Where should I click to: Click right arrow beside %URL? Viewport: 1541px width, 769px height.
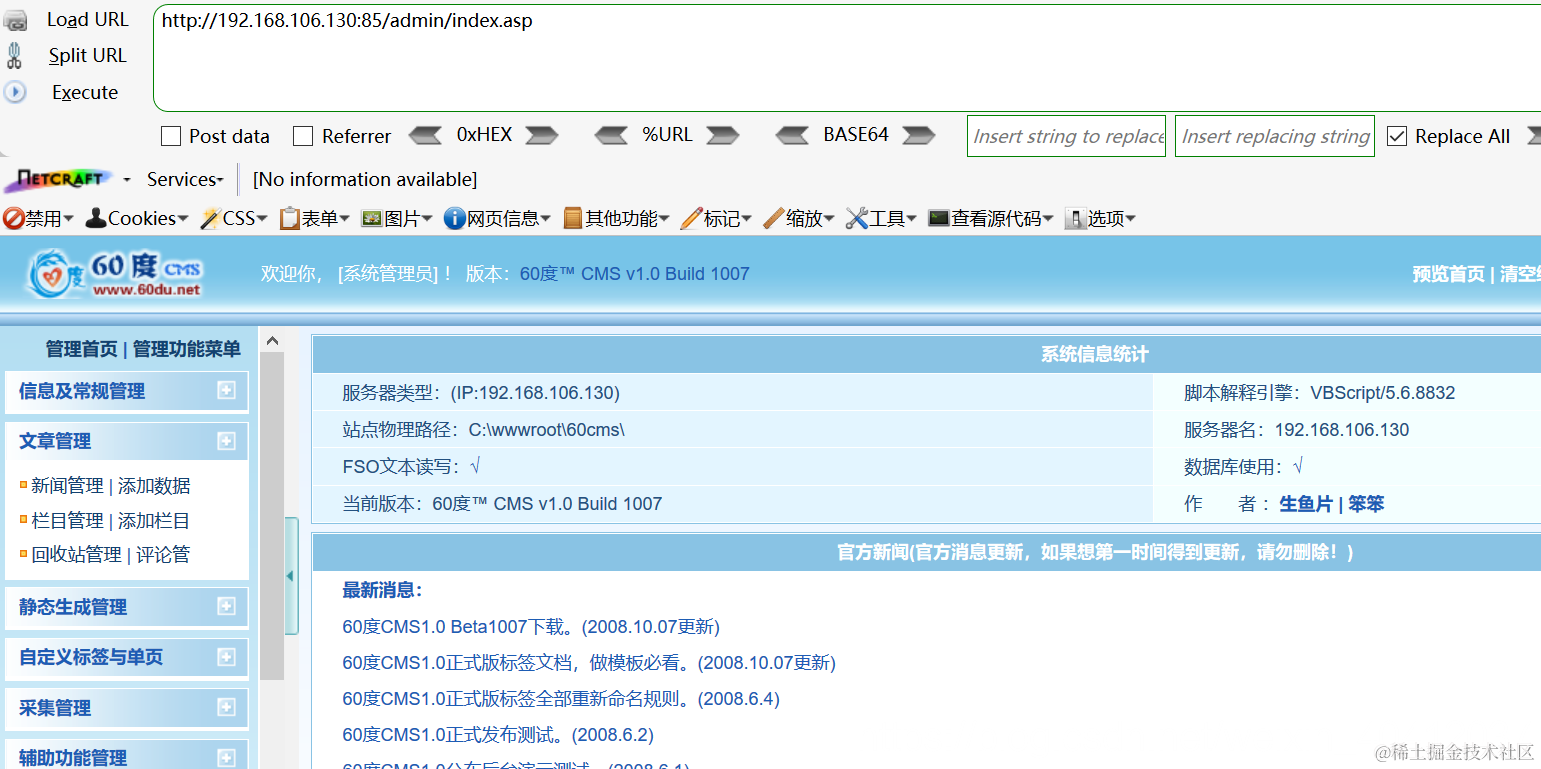(722, 135)
